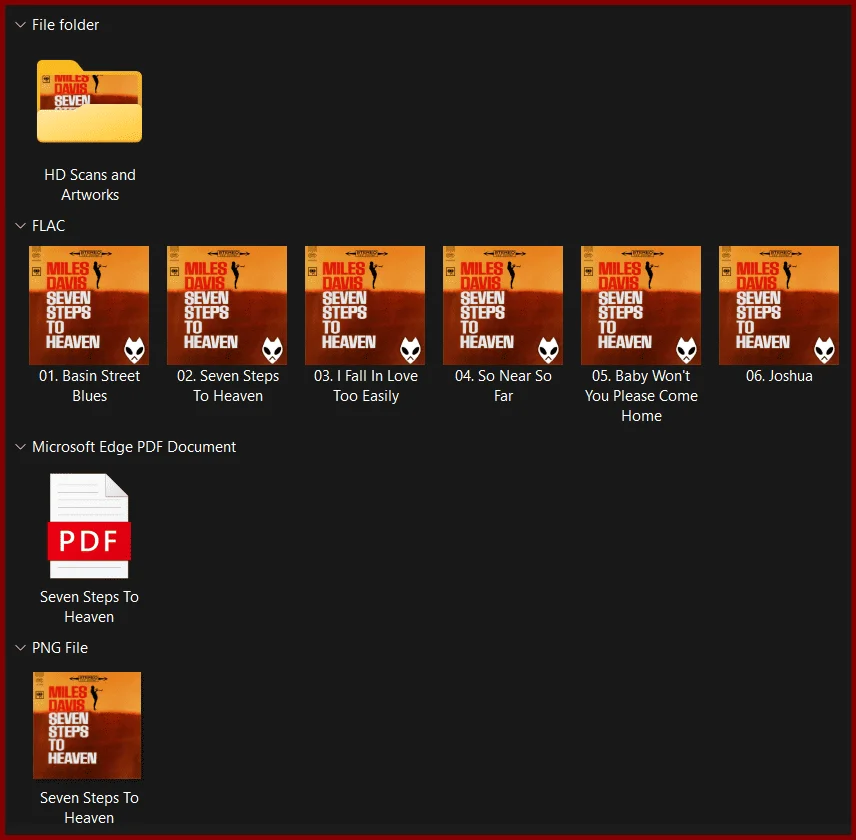Viewport: 856px width, 840px height.
Task: Collapse the File folder group chevron
Action: coord(20,25)
